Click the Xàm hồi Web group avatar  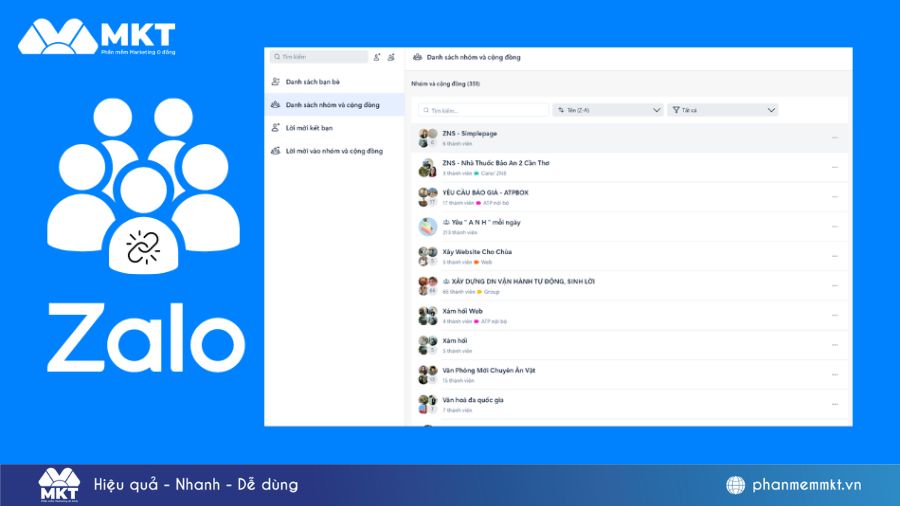coord(428,316)
